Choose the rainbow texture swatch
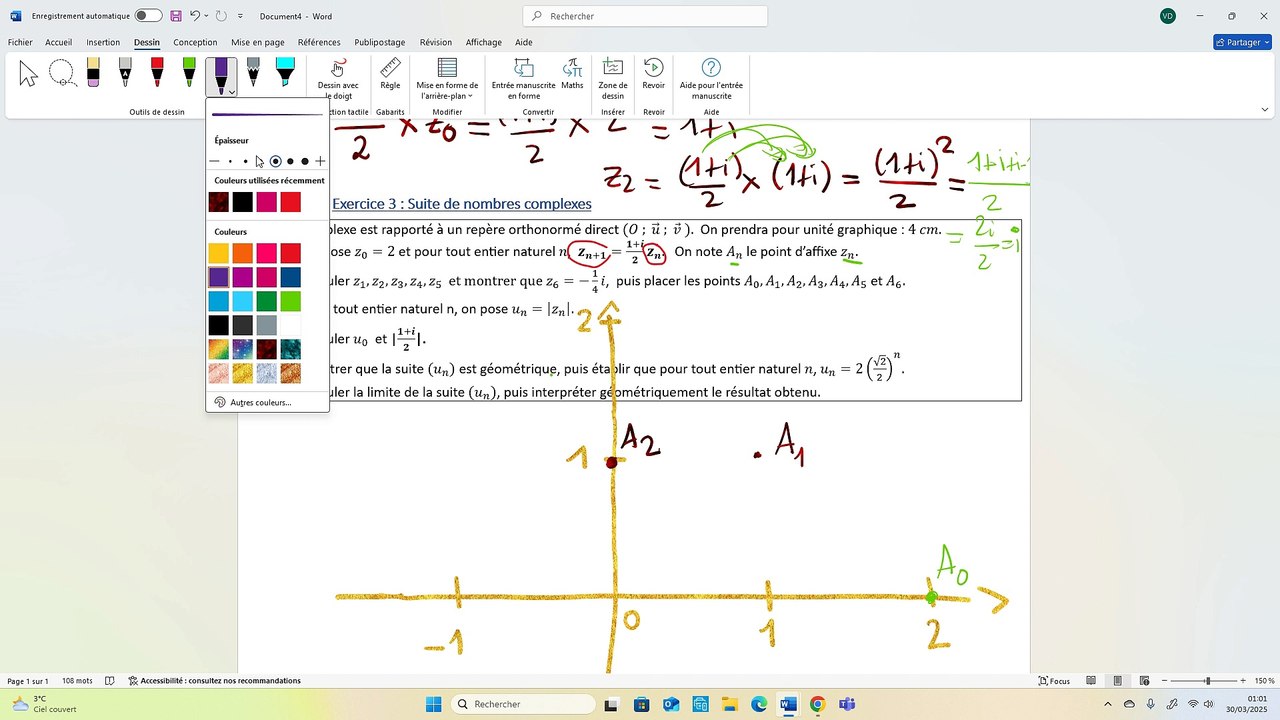The width and height of the screenshot is (1280, 720). (x=218, y=349)
